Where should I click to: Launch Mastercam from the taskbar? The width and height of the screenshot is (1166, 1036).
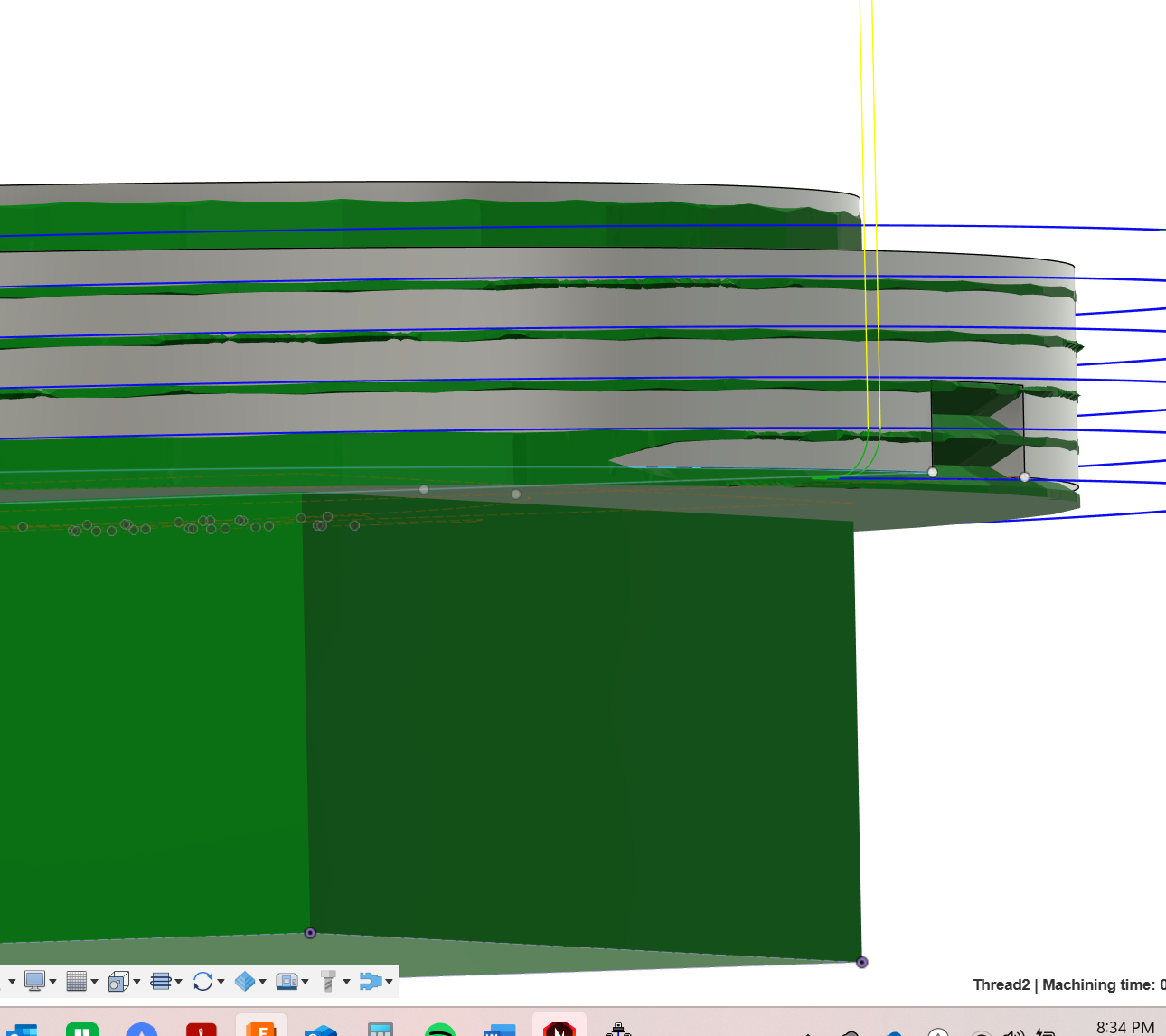(x=559, y=1031)
